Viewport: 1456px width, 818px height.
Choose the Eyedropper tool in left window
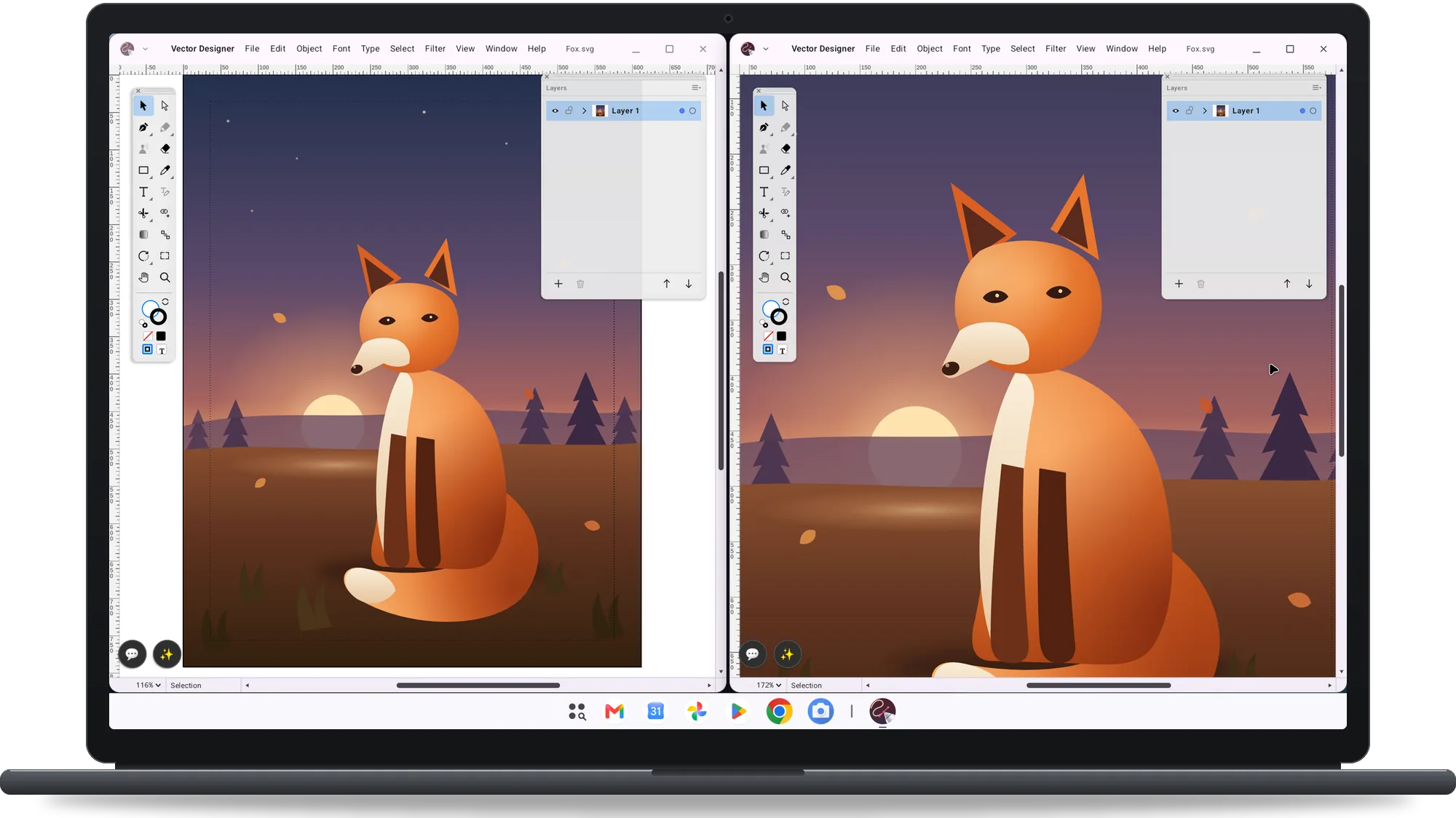[165, 170]
